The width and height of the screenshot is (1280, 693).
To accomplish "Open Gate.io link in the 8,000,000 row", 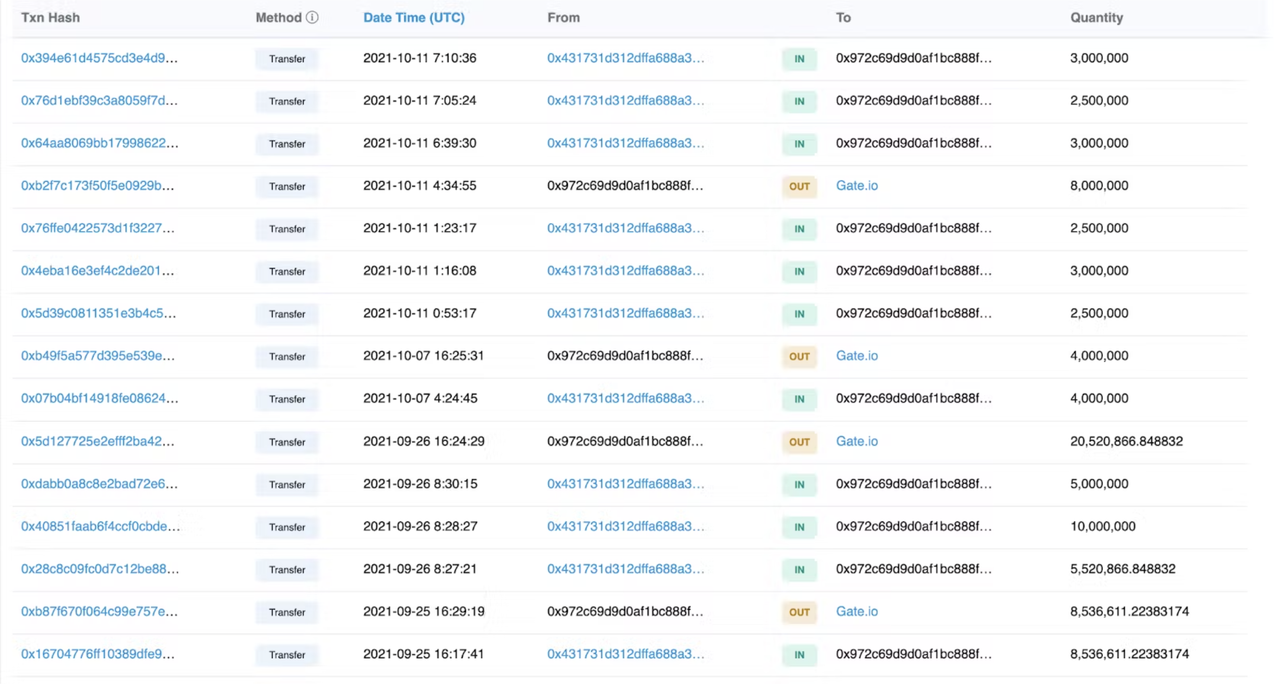I will pyautogui.click(x=857, y=186).
